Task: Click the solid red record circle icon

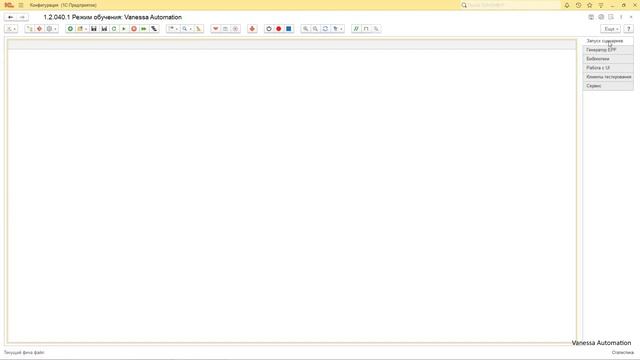Action: (x=279, y=29)
